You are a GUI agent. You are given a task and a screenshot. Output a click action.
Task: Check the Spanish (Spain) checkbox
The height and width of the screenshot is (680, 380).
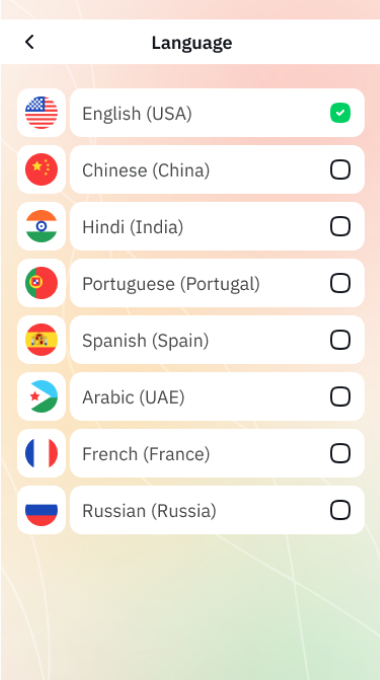(340, 340)
